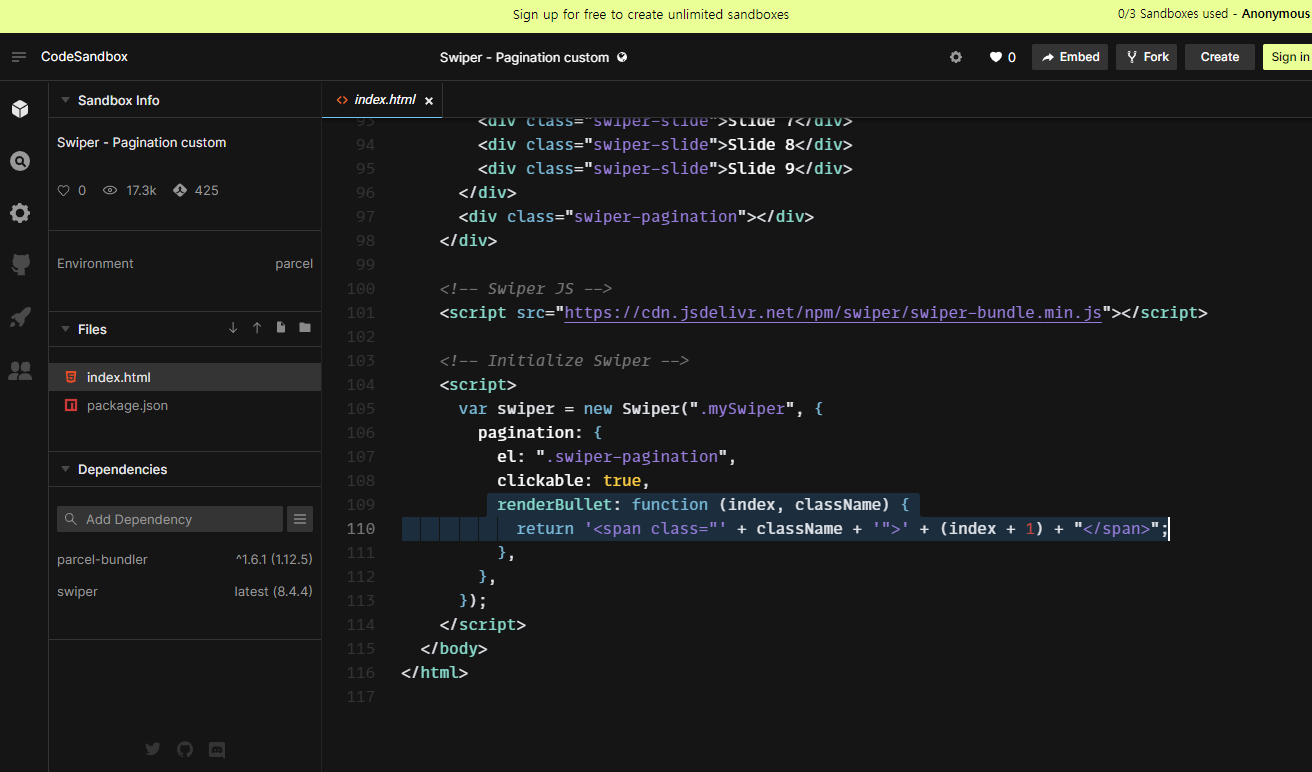Open the swiper-bundle.min.js CDN link
The image size is (1312, 772).
pyautogui.click(x=833, y=313)
